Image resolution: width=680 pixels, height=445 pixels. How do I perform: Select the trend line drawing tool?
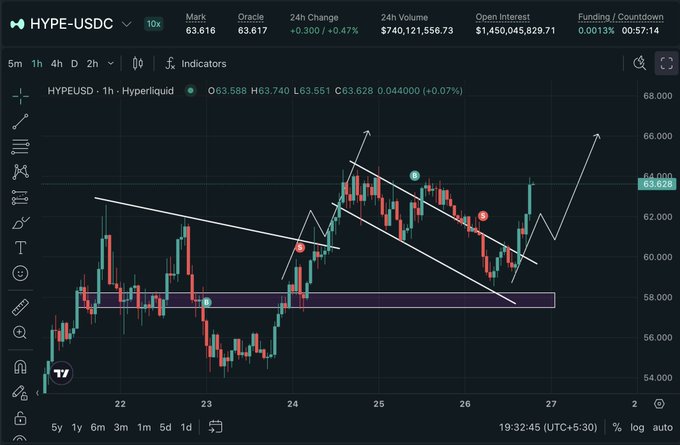pos(20,122)
